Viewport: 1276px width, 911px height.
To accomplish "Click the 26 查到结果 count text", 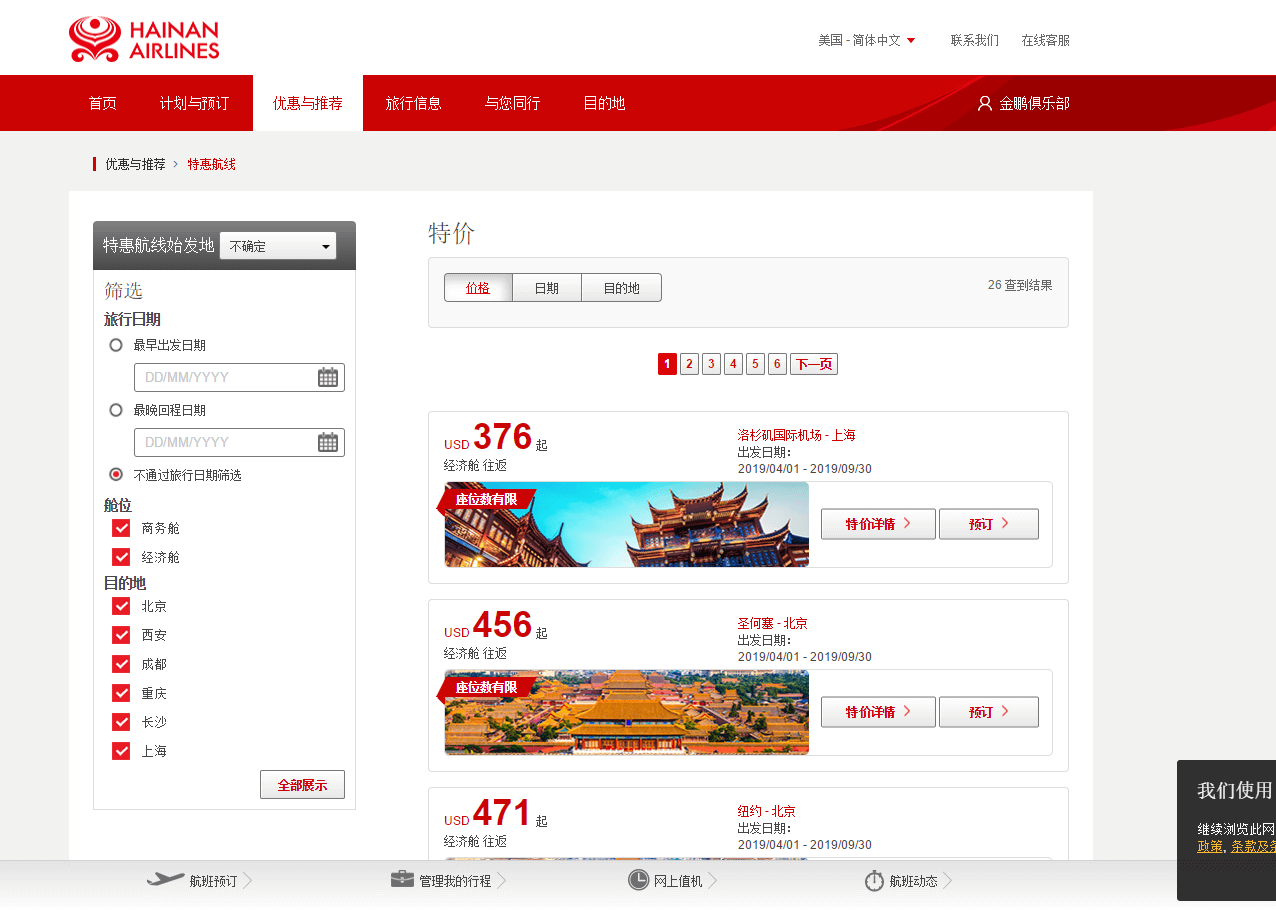I will click(1020, 285).
